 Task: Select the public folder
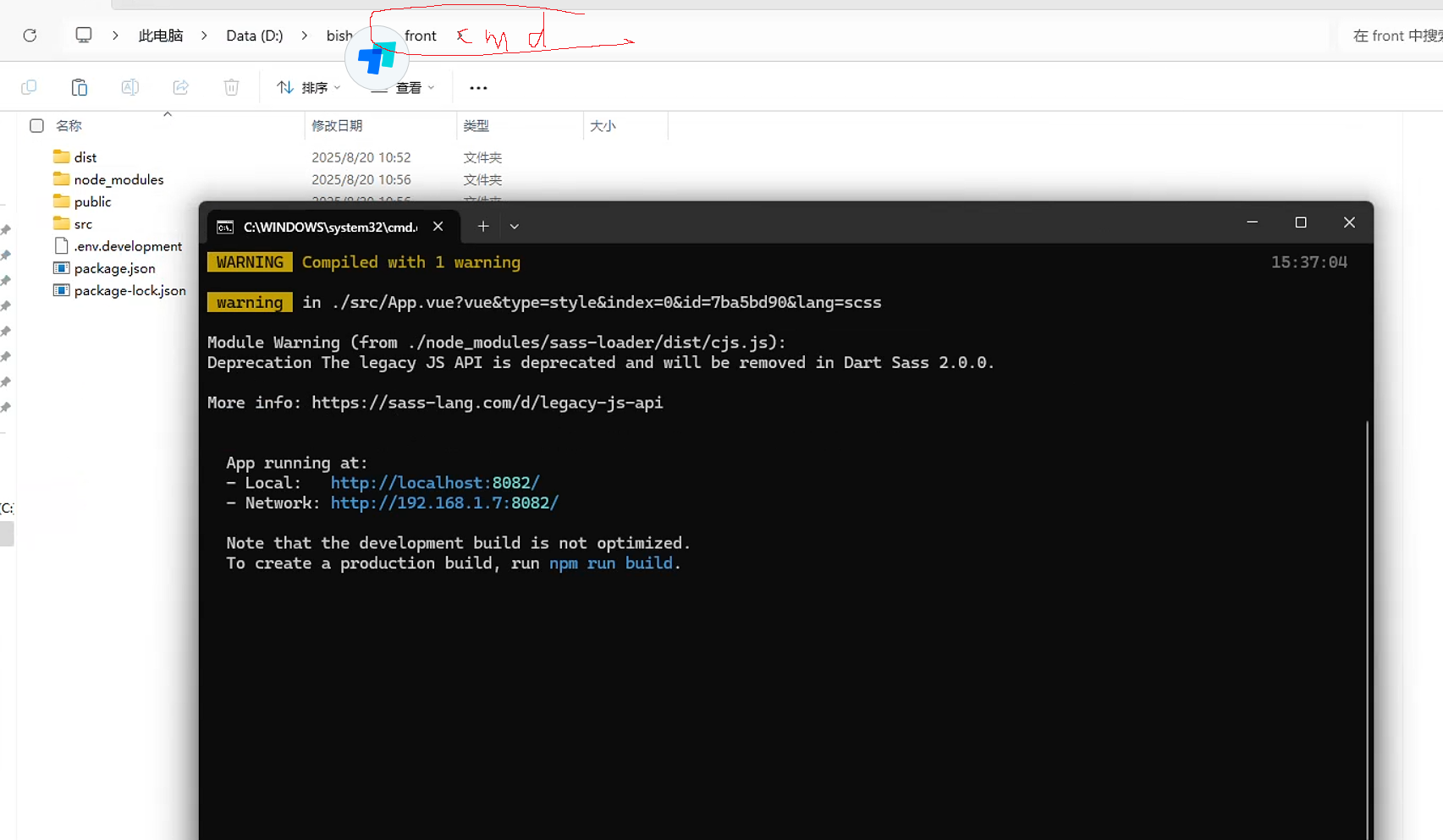92,201
